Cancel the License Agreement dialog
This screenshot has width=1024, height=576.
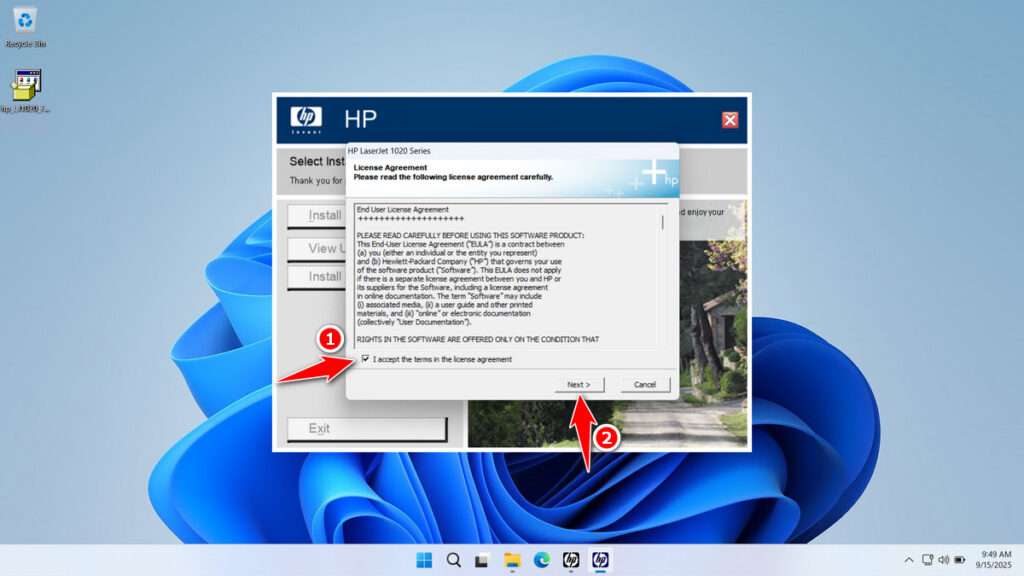tap(645, 385)
